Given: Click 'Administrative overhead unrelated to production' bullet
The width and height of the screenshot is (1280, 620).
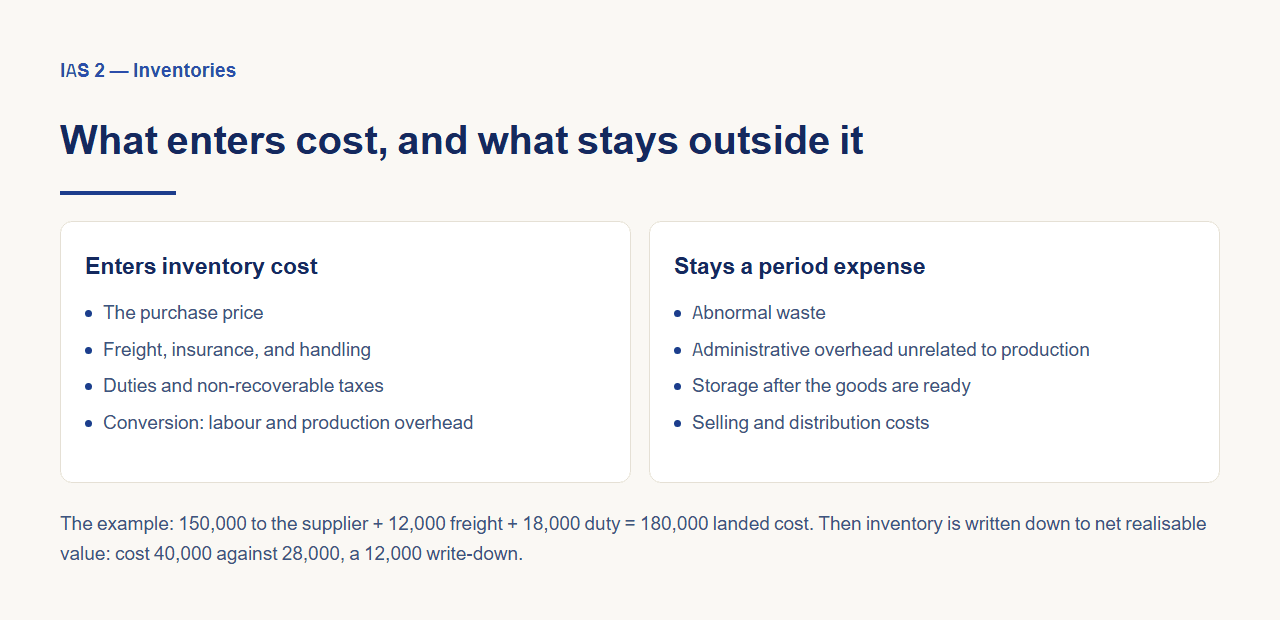Looking at the screenshot, I should (891, 350).
